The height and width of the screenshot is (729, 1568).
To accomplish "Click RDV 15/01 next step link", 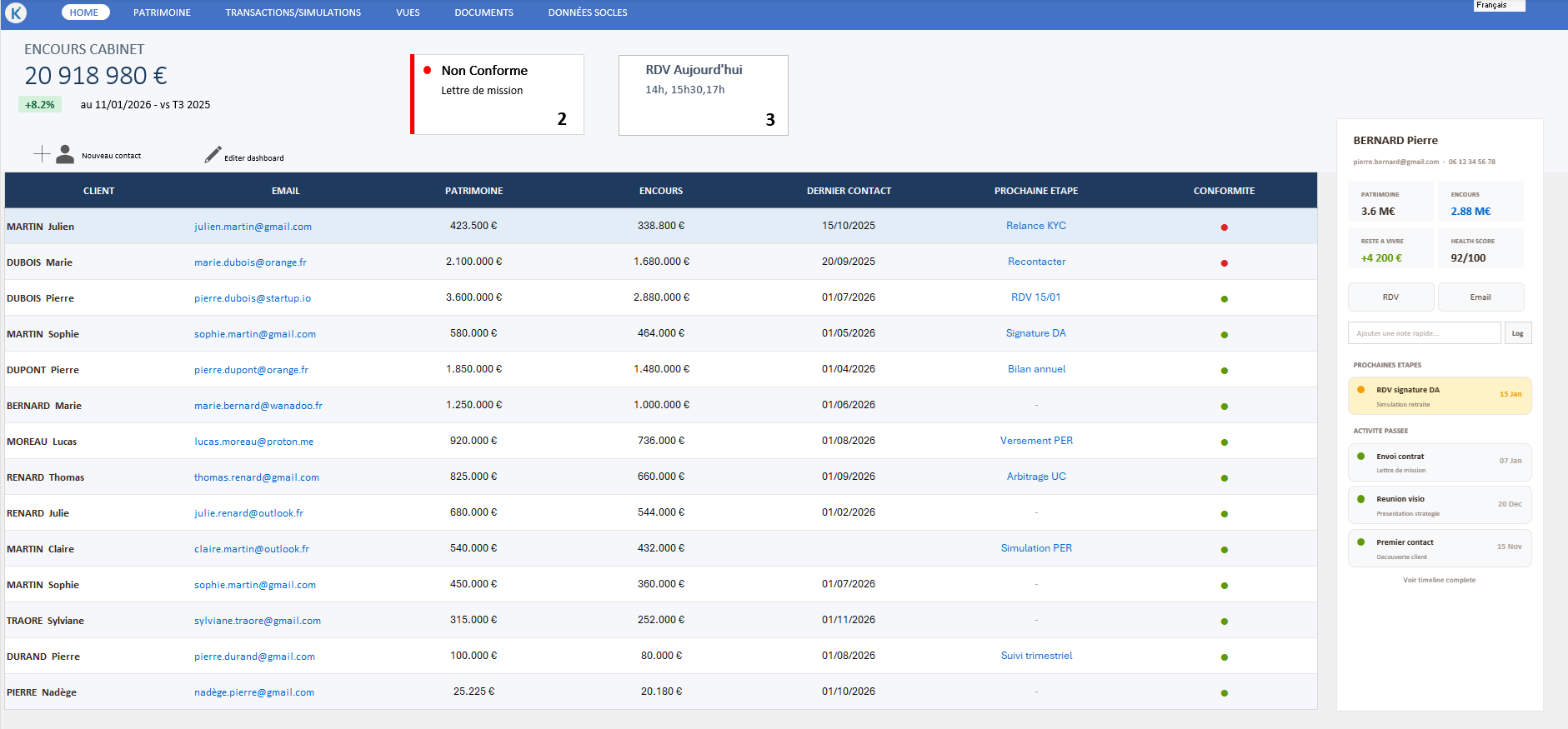I will (1036, 297).
